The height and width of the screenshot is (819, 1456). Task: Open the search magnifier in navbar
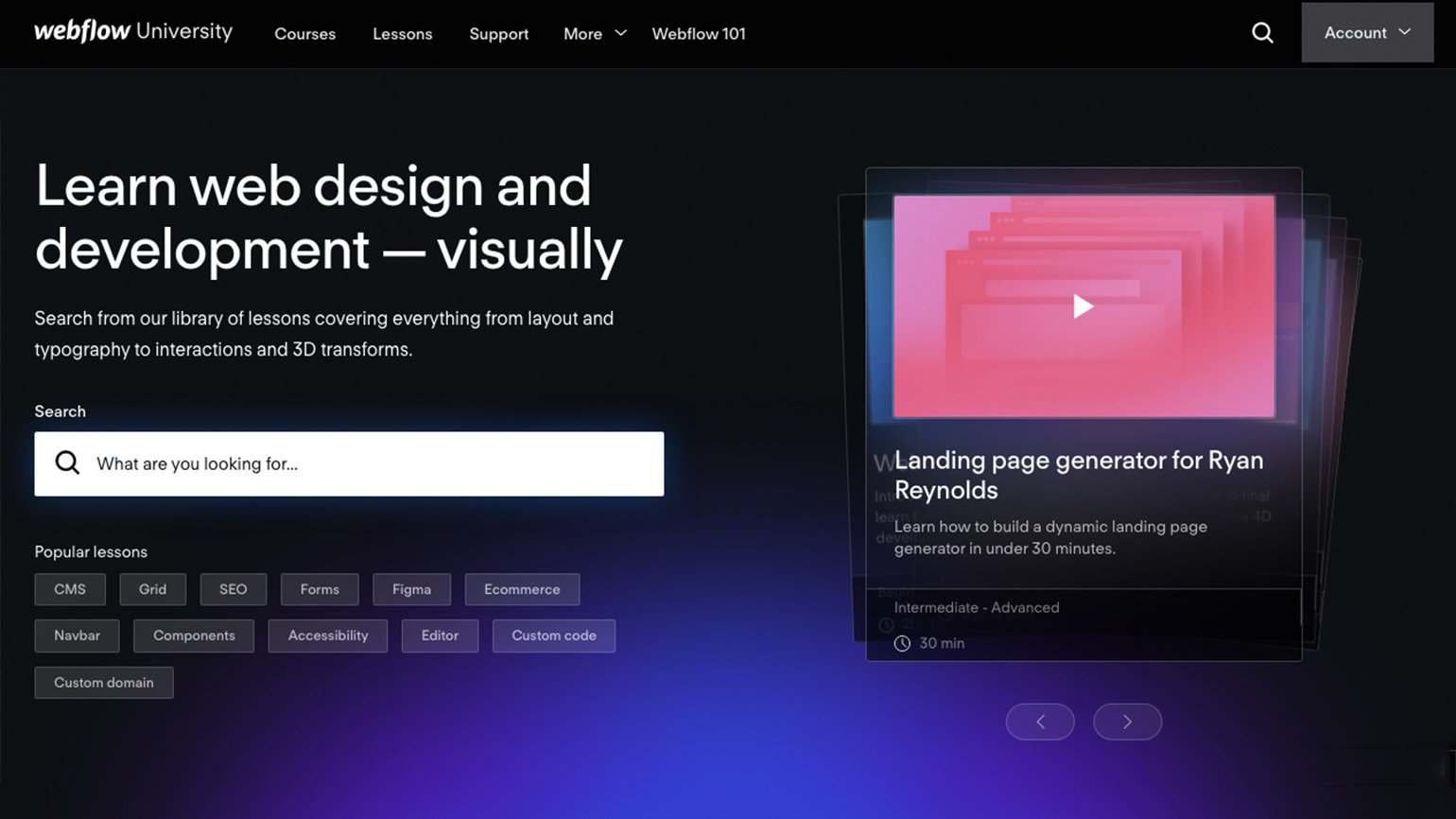[1262, 33]
